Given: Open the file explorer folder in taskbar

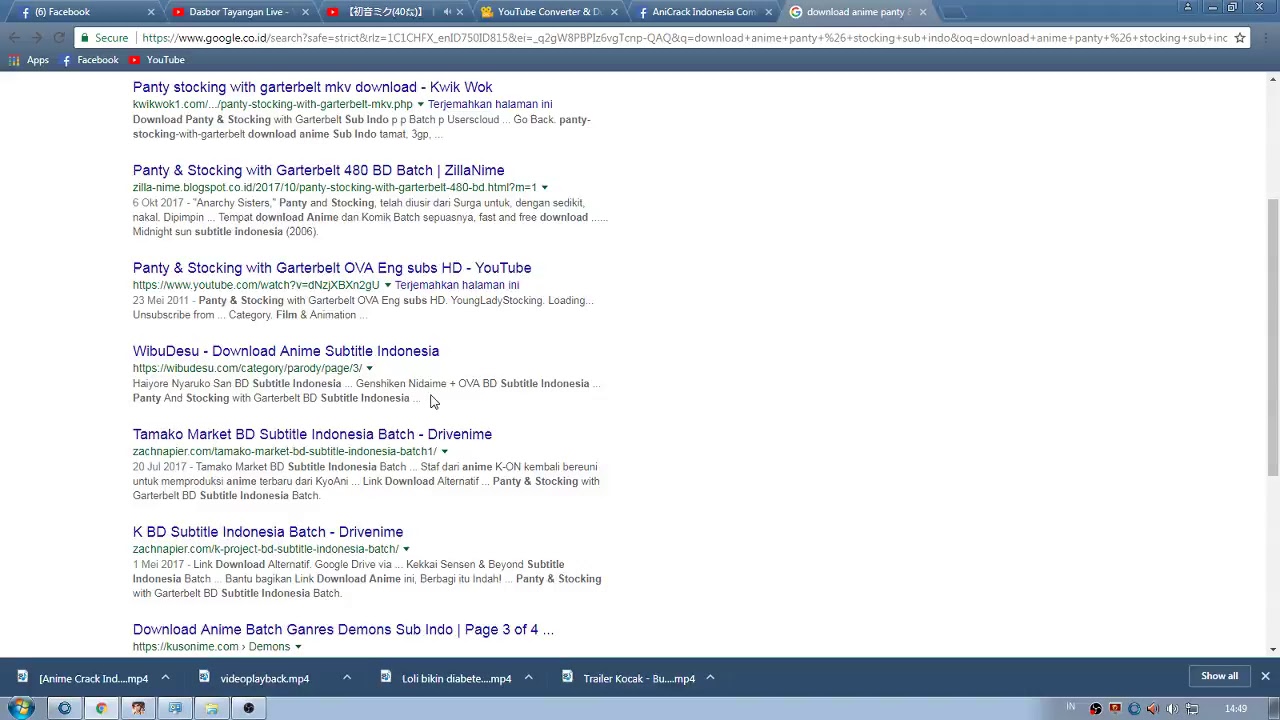Looking at the screenshot, I should (x=212, y=708).
